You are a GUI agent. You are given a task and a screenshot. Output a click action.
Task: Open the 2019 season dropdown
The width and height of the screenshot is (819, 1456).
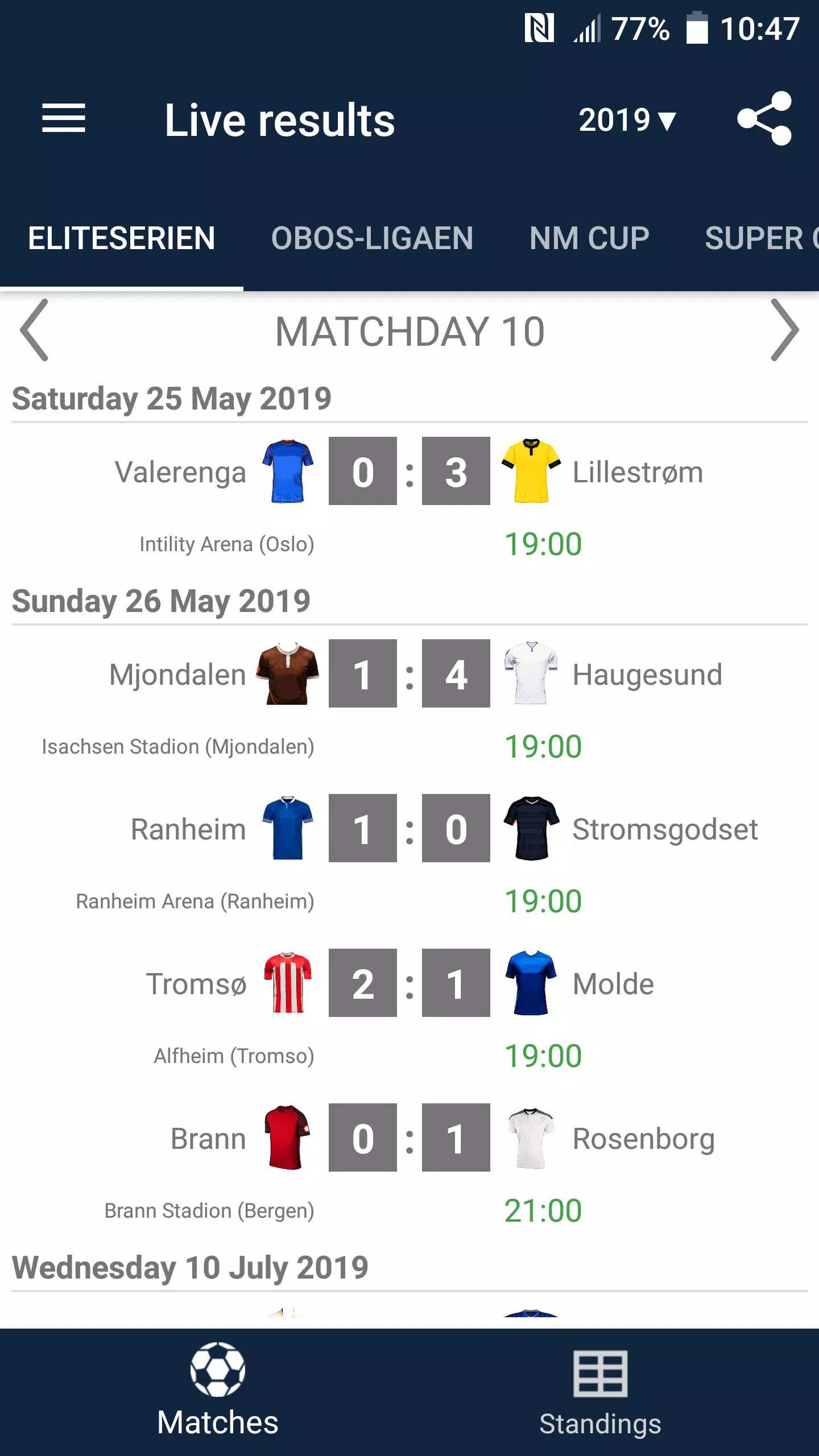click(627, 120)
